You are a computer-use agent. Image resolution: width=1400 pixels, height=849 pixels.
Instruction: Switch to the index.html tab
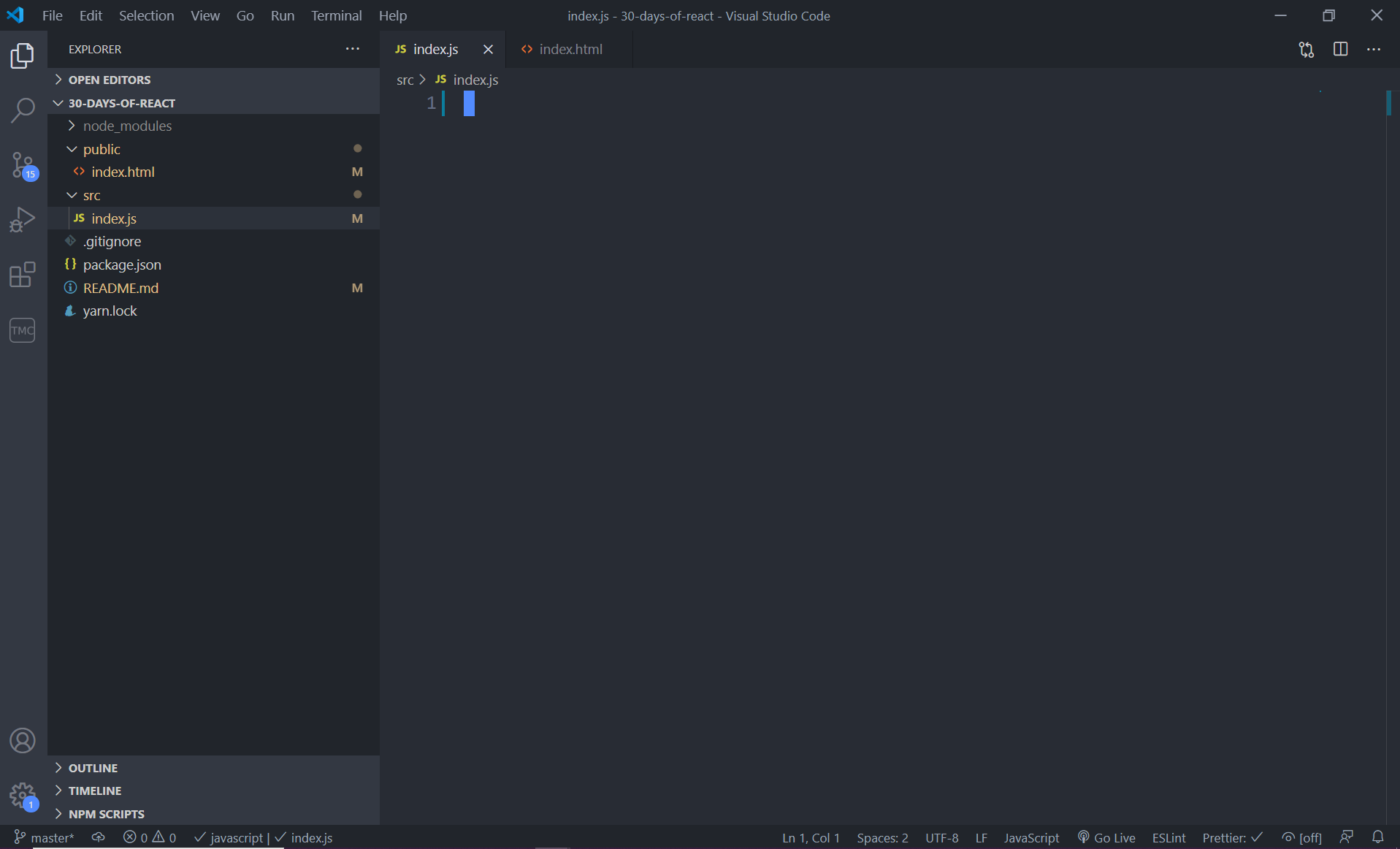click(571, 49)
